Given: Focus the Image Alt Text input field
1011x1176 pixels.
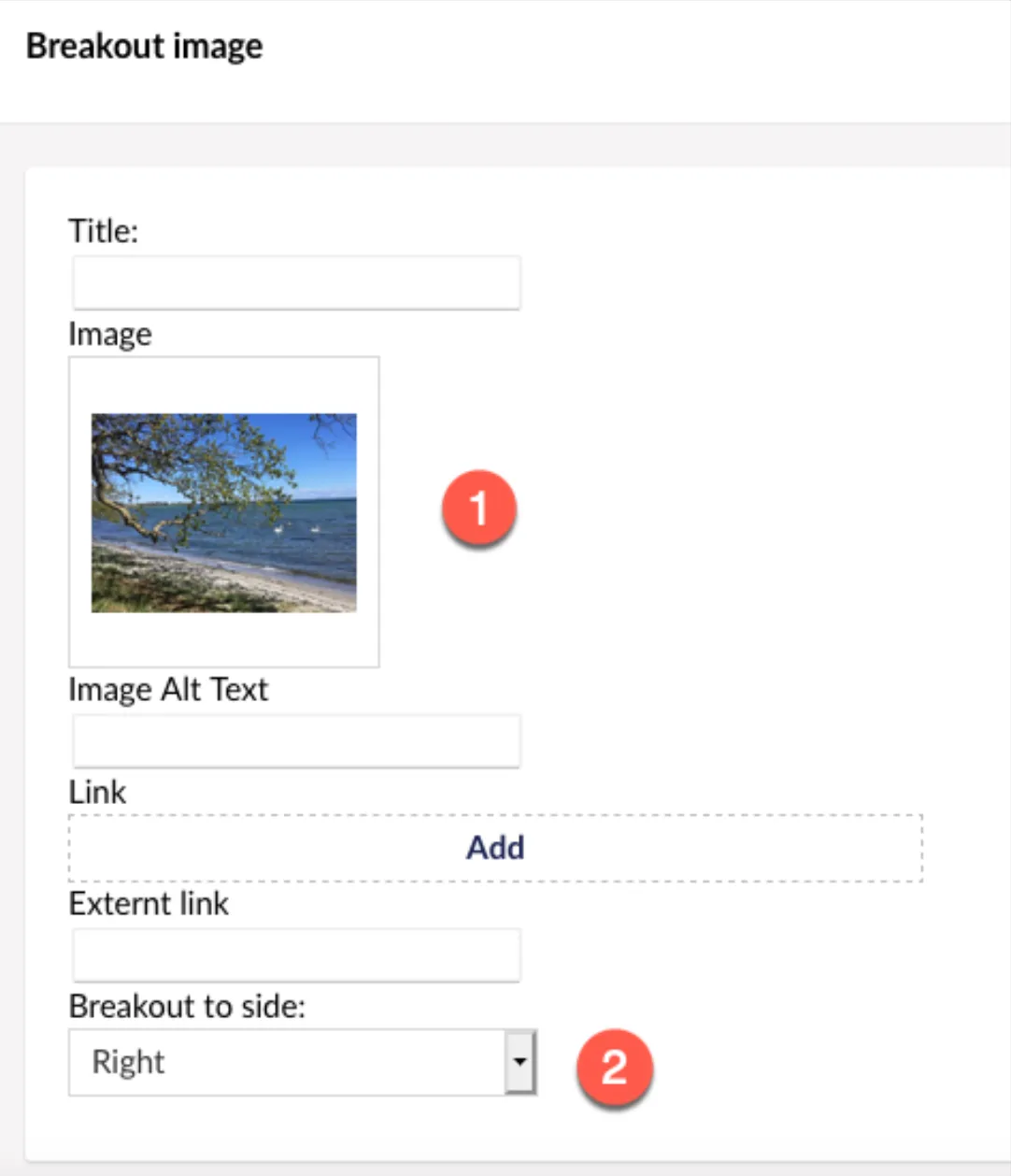Looking at the screenshot, I should click(x=296, y=741).
